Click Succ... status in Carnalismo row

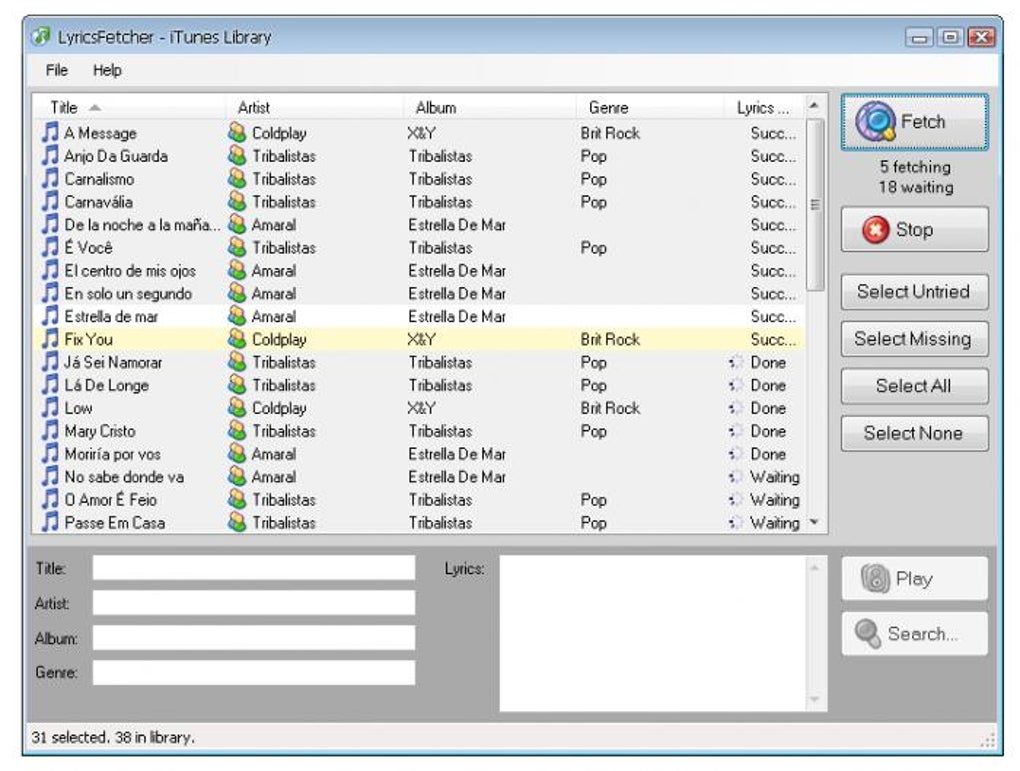tap(773, 179)
